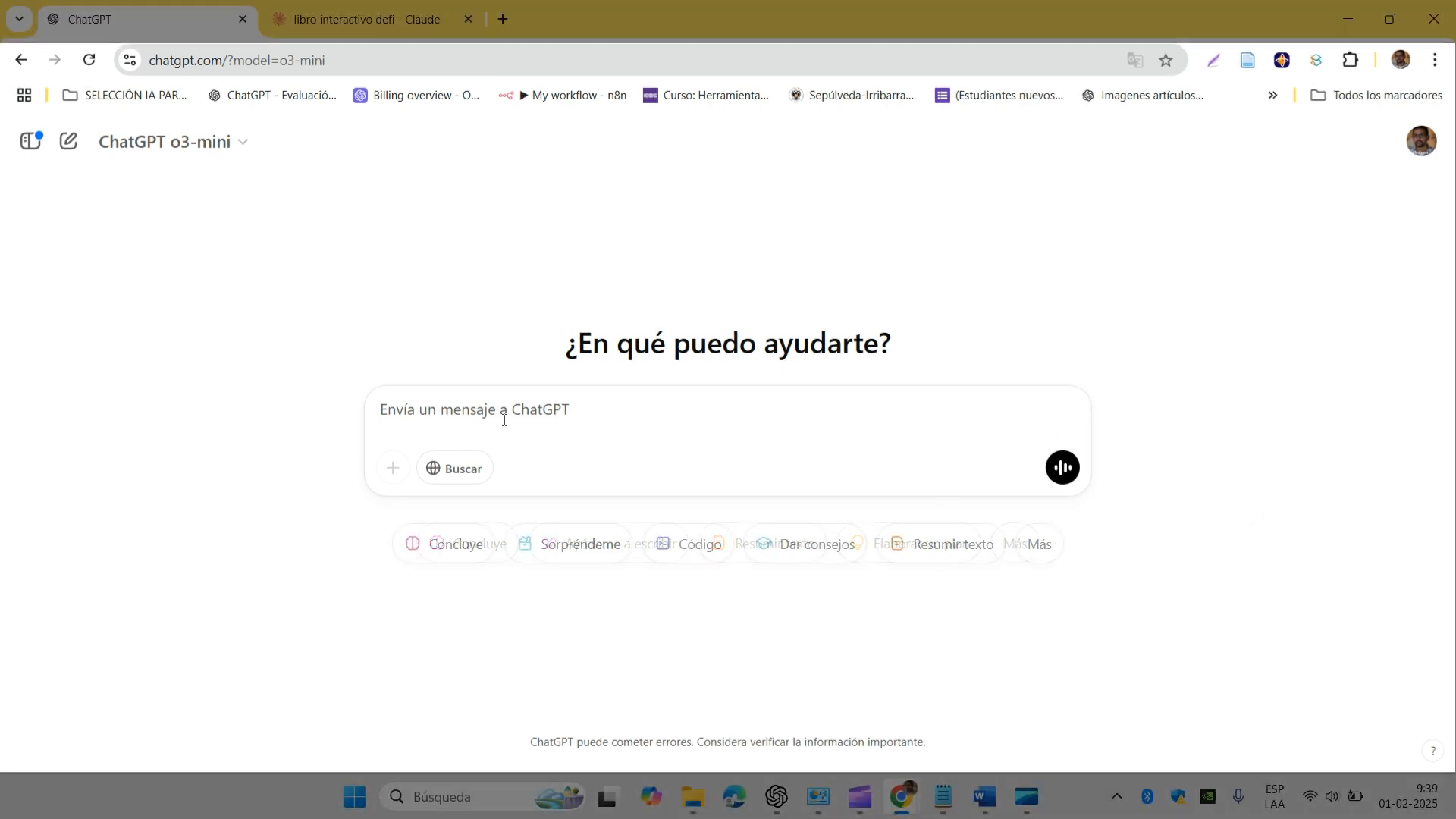Viewport: 1456px width, 819px height.
Task: Select the Resumir texto suggestion chip
Action: 941,544
